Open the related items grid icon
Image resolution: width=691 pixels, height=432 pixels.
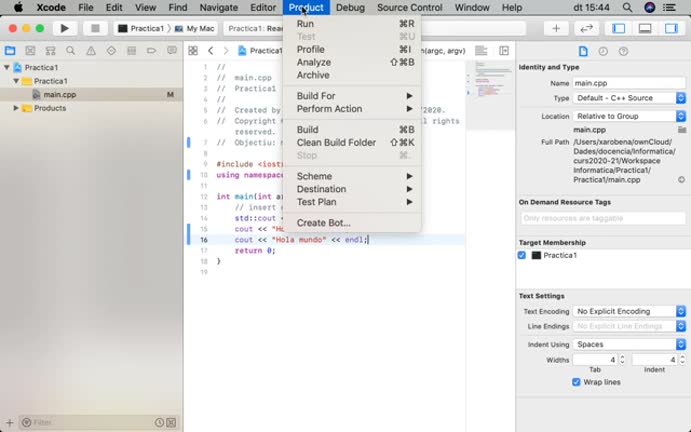193,51
